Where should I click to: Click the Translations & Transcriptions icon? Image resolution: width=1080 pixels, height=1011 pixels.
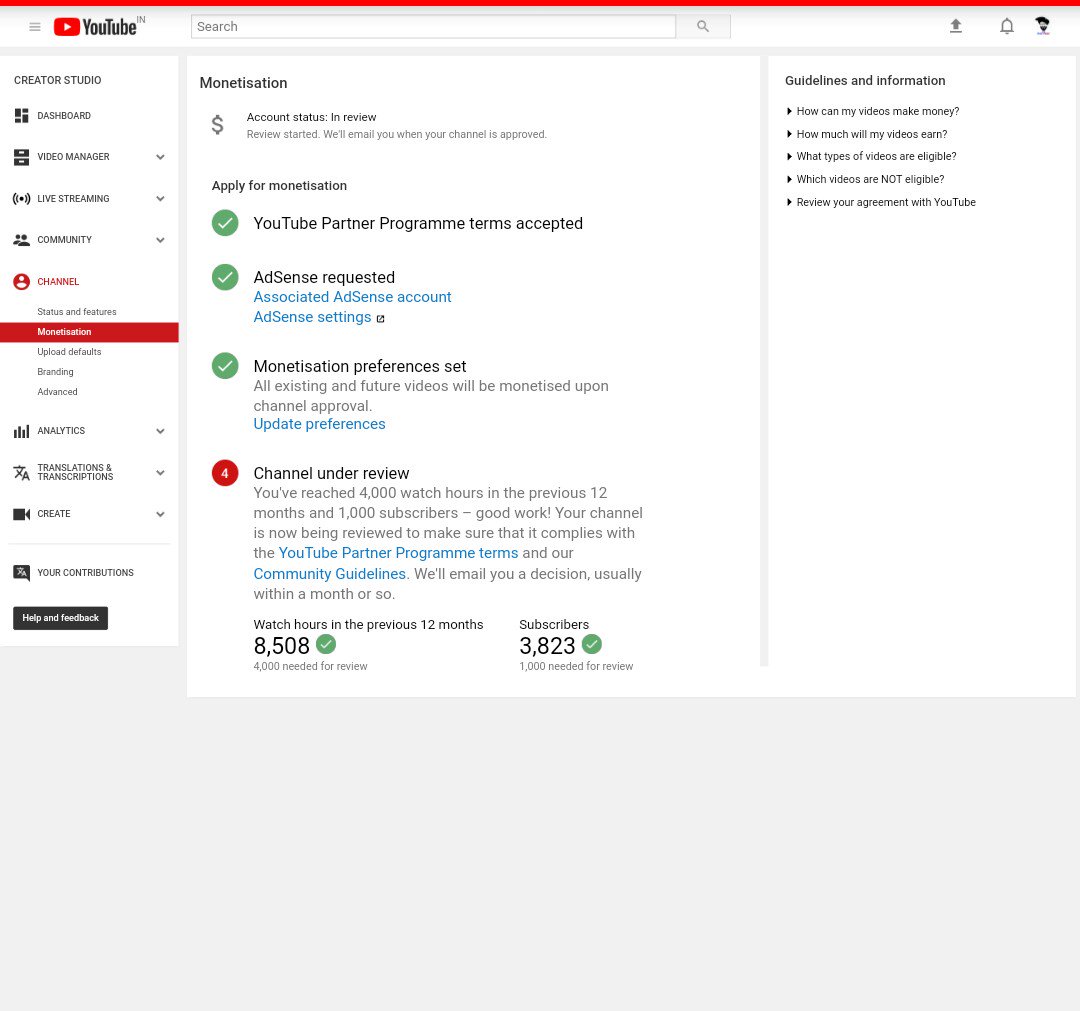point(21,472)
